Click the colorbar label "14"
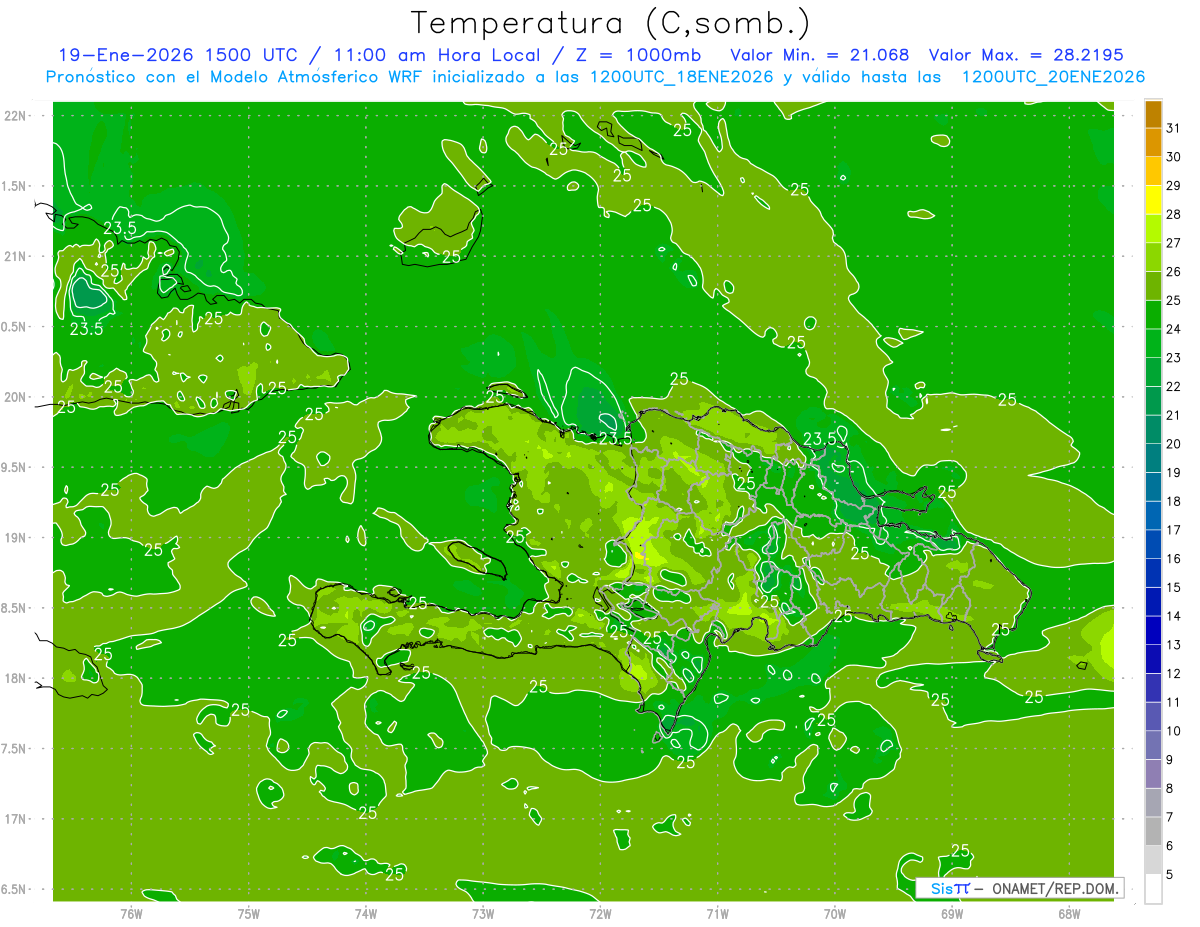The height and width of the screenshot is (927, 1200). tap(1174, 616)
